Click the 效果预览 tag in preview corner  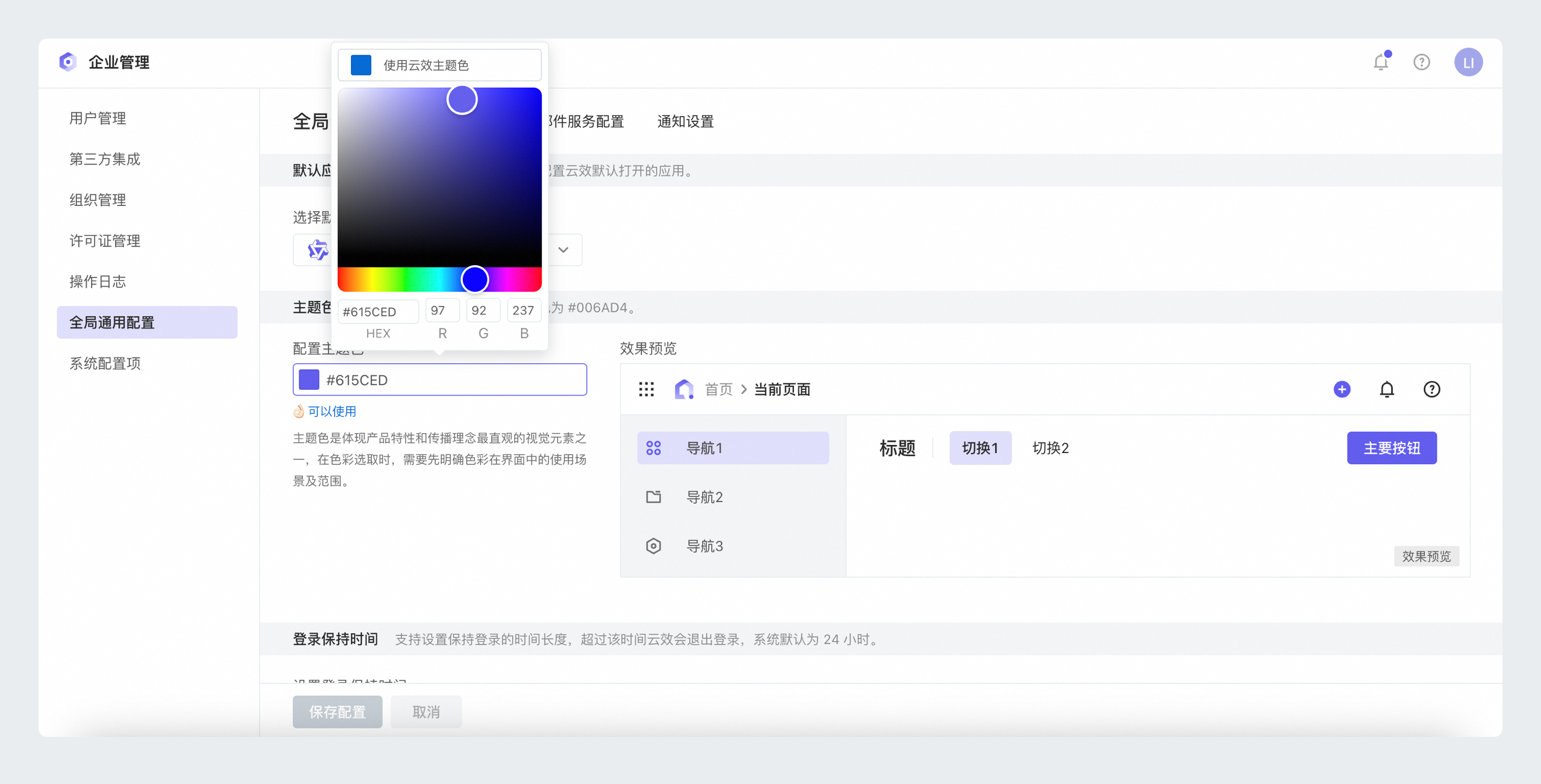1426,556
